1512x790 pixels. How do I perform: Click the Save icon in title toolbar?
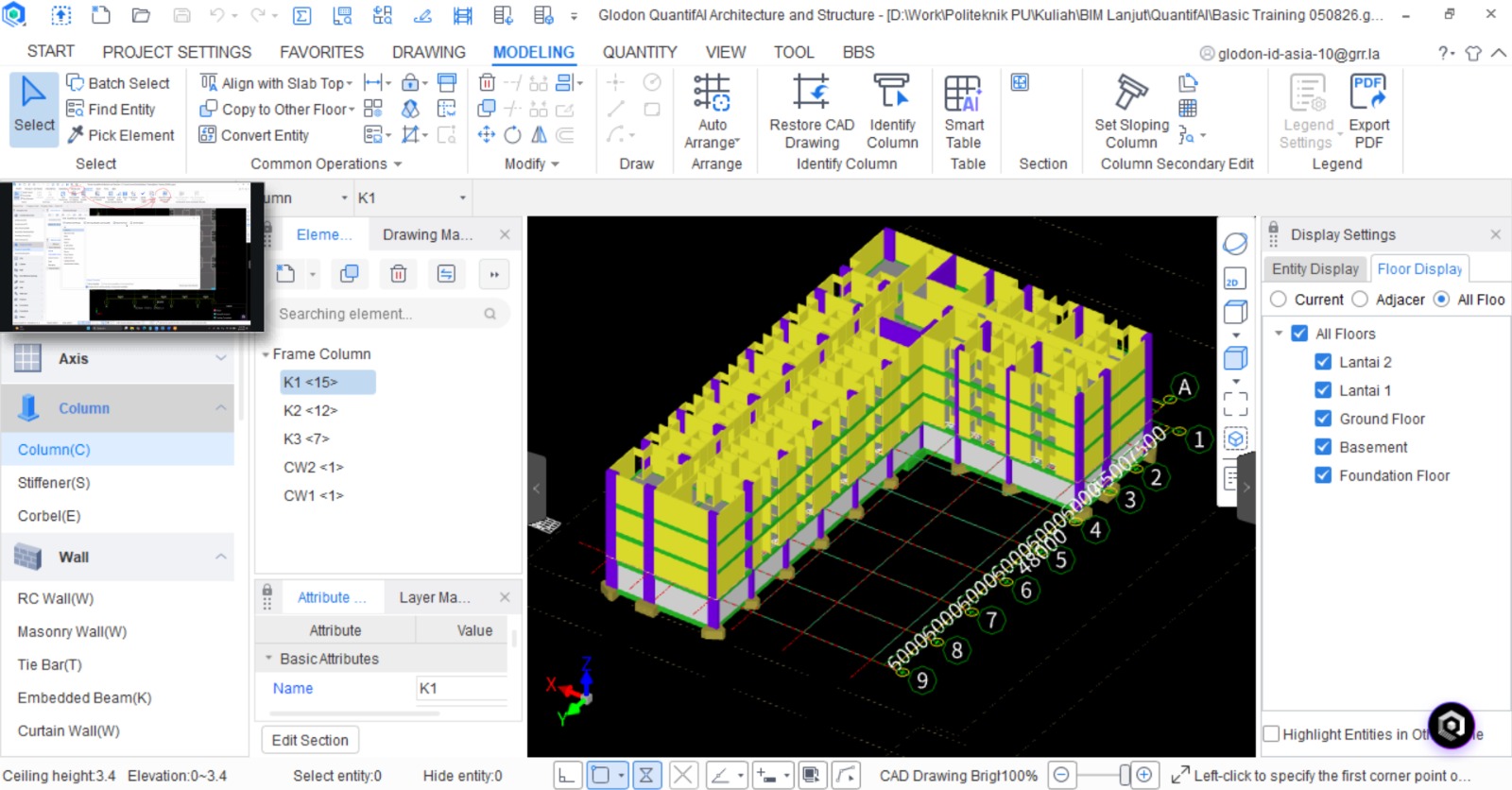[x=181, y=15]
